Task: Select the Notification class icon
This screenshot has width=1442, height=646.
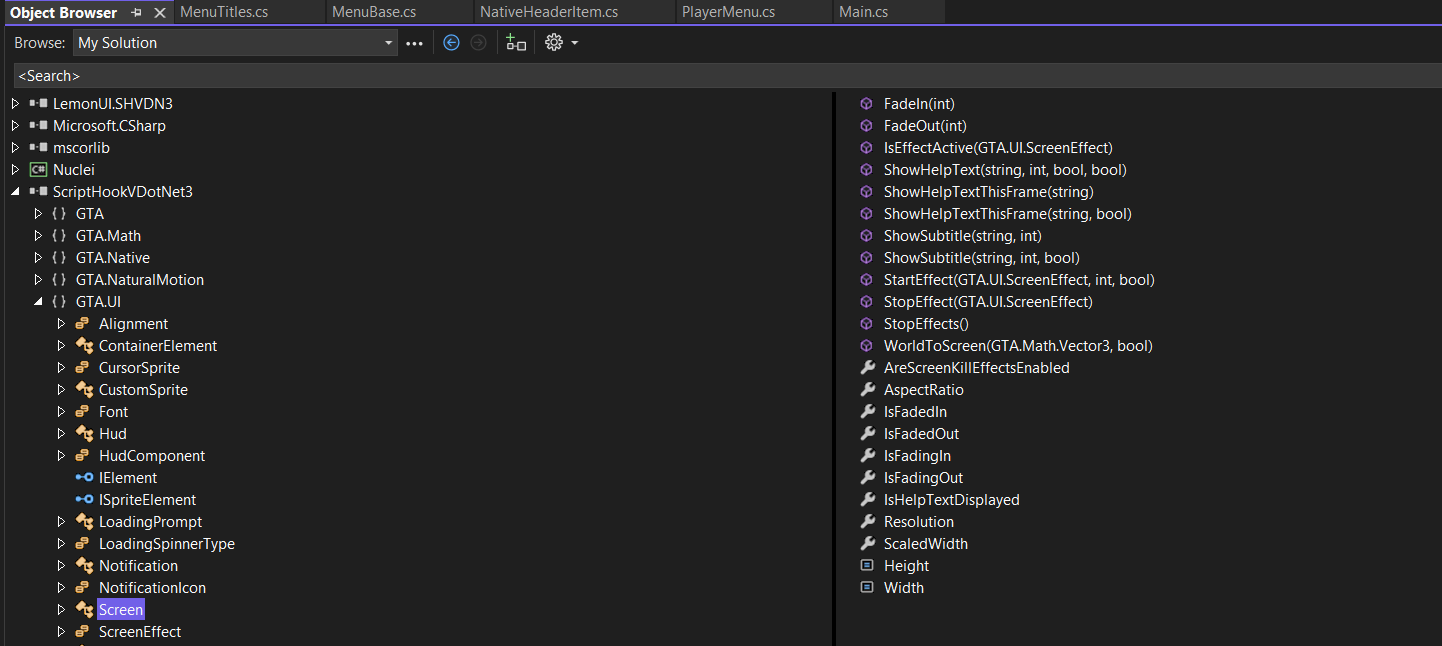Action: click(84, 566)
